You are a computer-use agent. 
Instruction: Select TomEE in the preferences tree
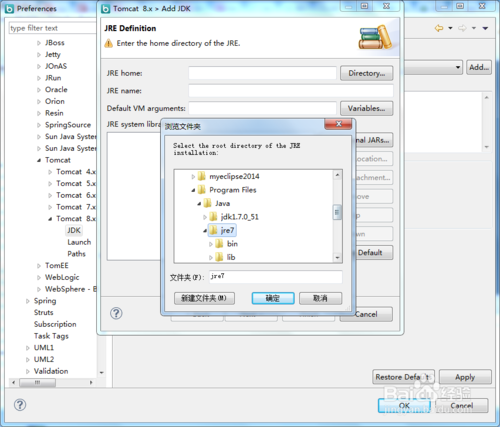point(57,266)
